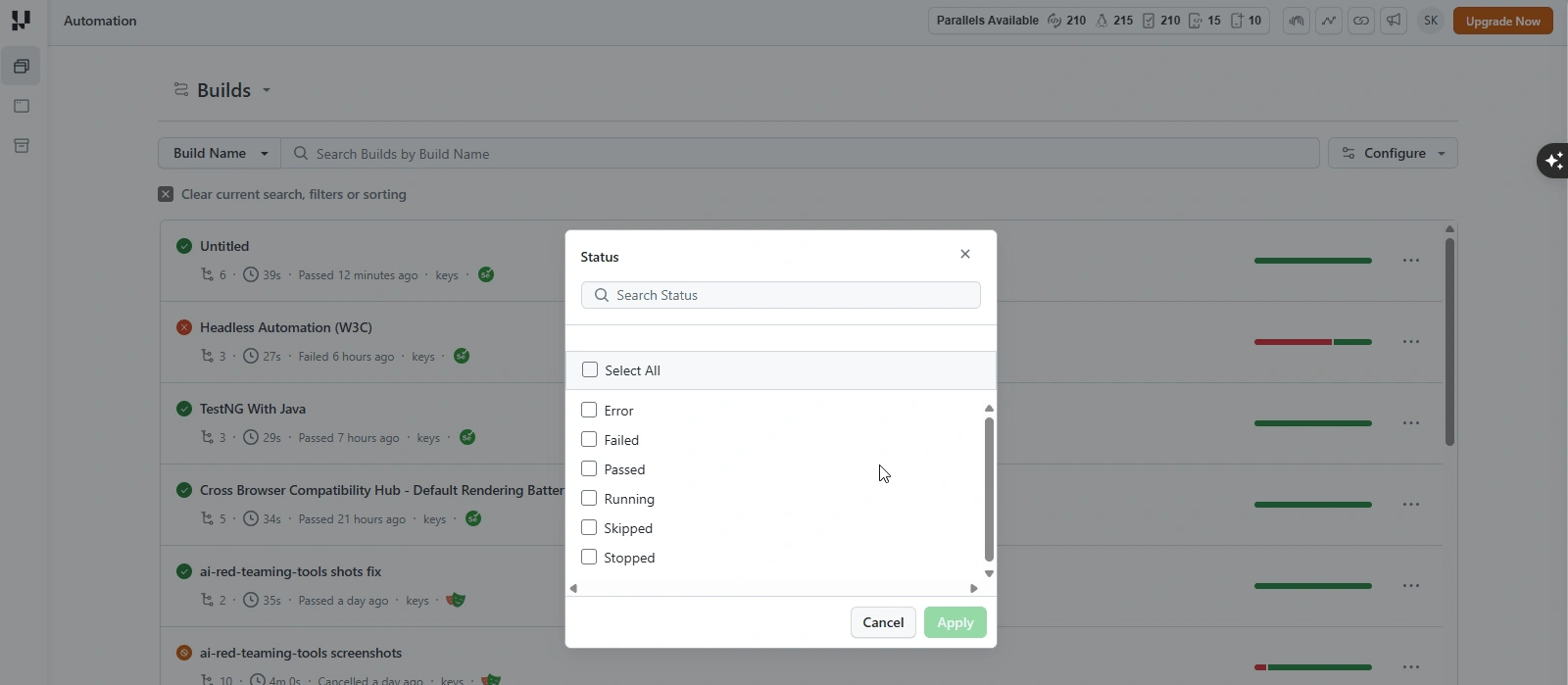Image resolution: width=1568 pixels, height=685 pixels.
Task: Click Clear current search, filters or sorting
Action: [x=294, y=194]
